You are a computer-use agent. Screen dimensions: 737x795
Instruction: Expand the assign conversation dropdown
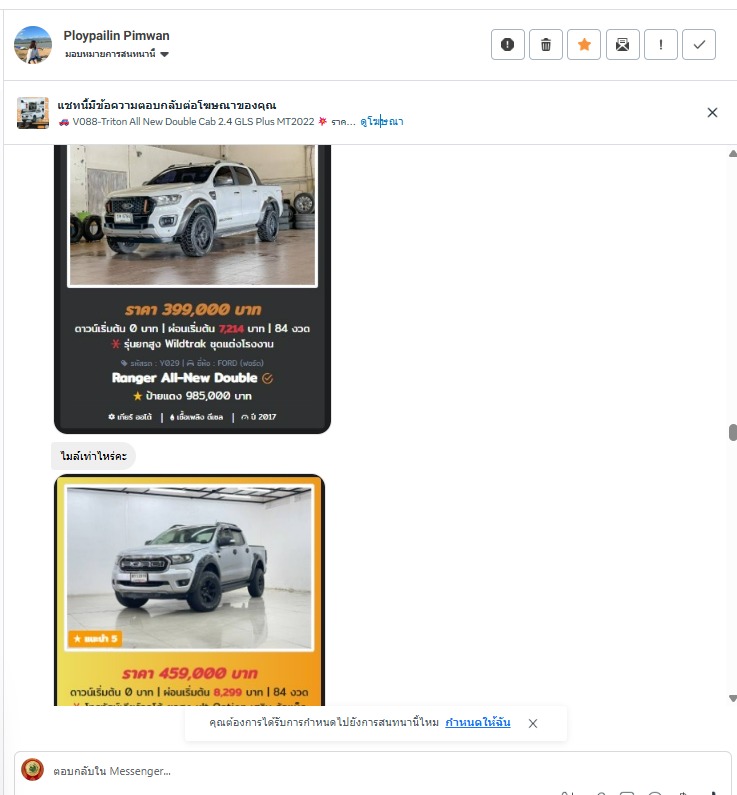[x=117, y=54]
